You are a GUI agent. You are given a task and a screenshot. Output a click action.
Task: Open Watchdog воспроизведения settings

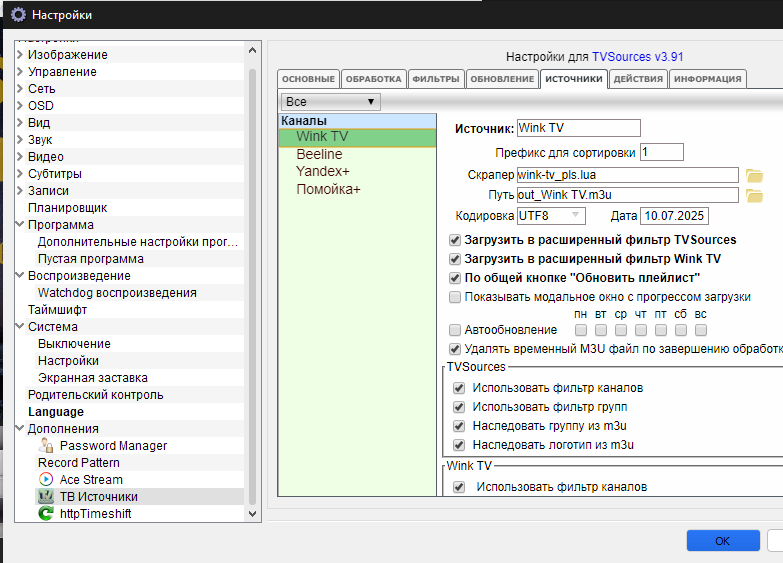(x=117, y=293)
